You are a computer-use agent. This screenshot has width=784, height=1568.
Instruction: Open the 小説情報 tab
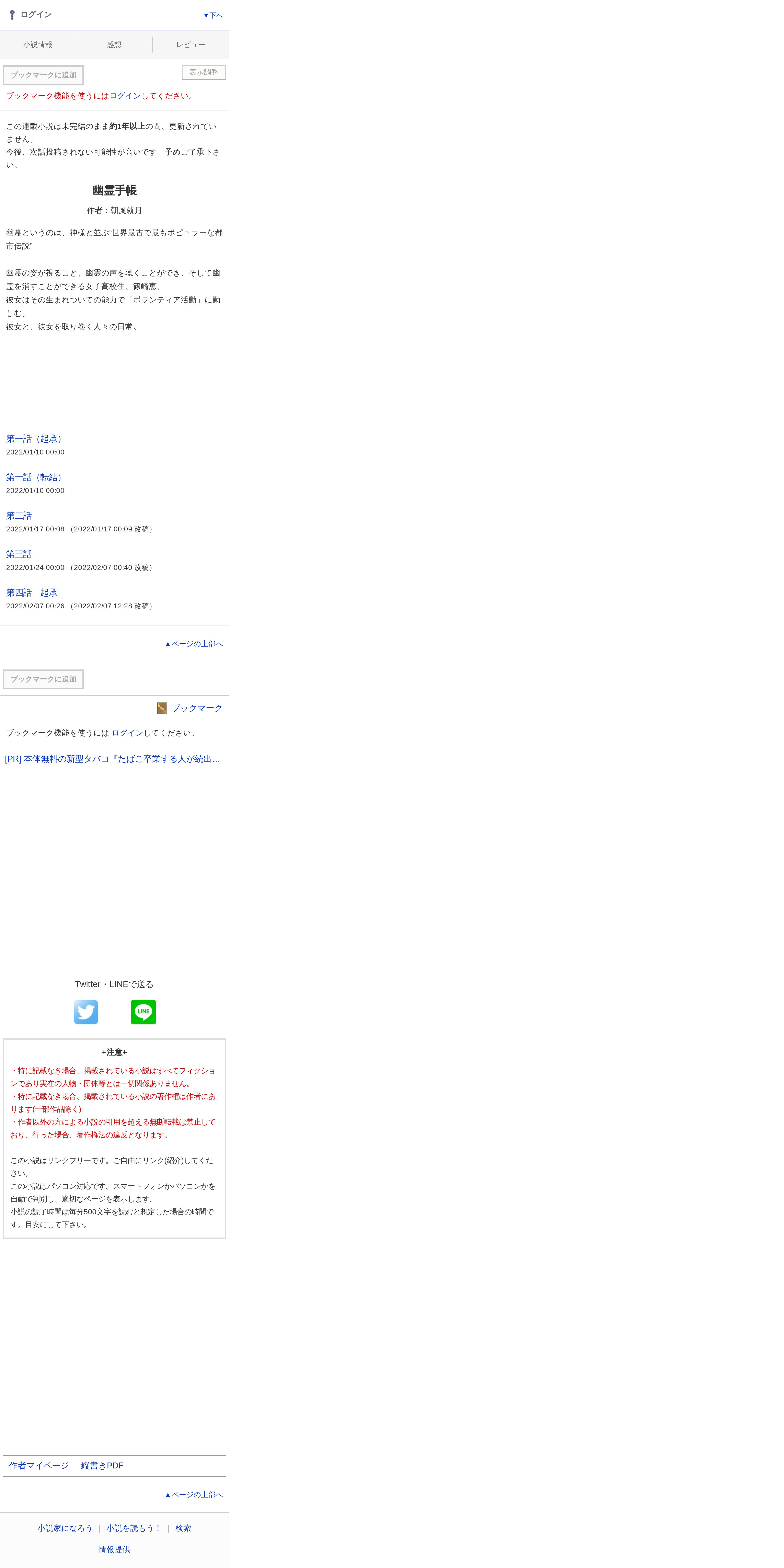click(38, 44)
